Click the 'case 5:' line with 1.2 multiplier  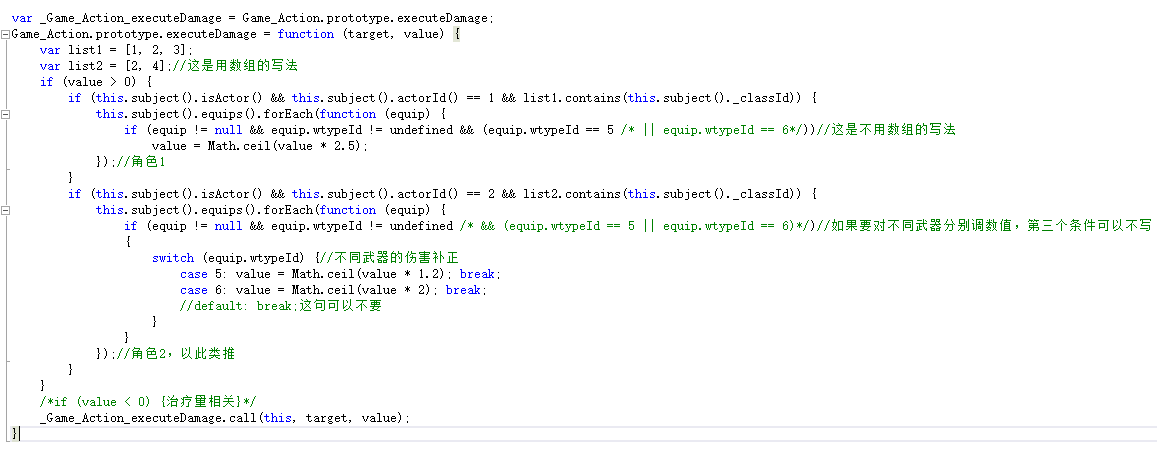tap(341, 274)
